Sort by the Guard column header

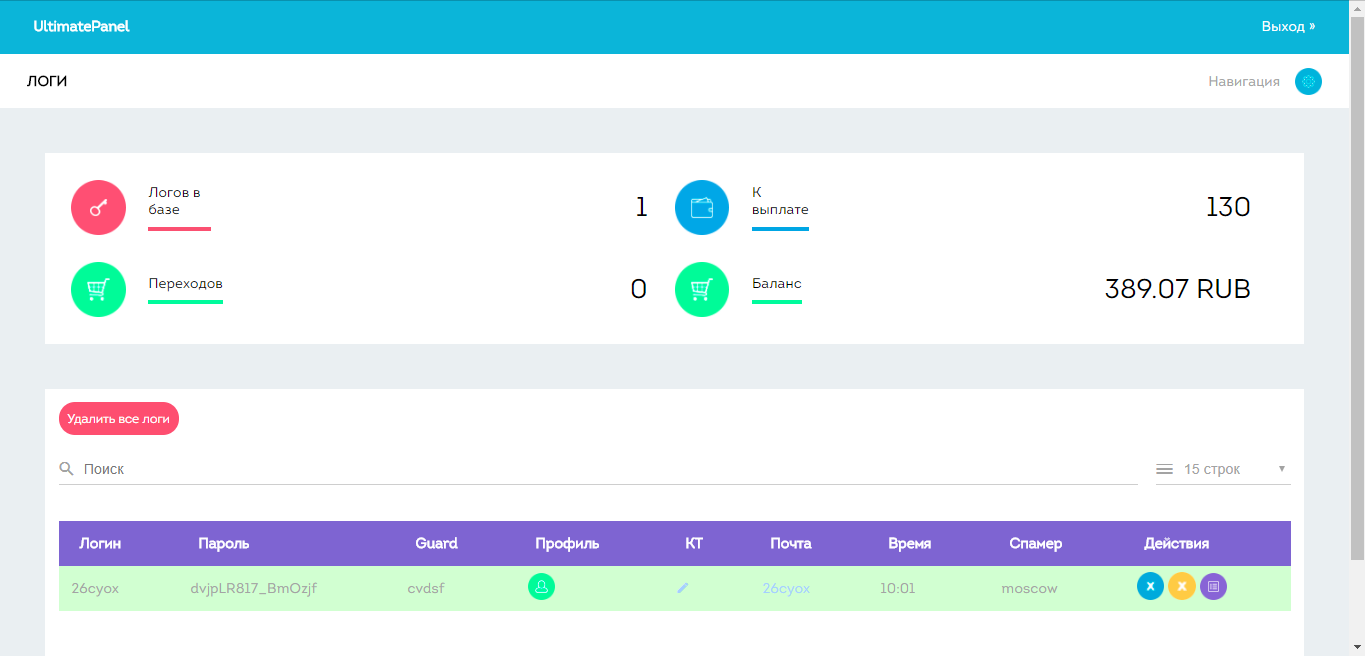436,543
